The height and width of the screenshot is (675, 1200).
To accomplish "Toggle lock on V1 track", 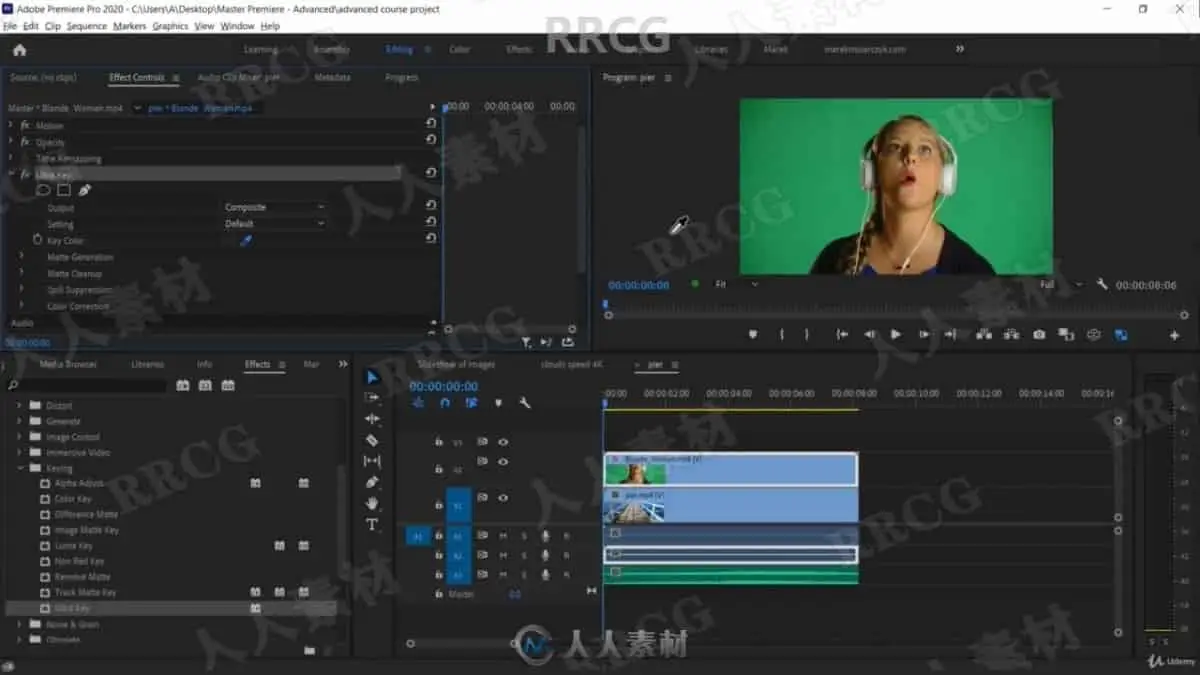I will pos(438,505).
